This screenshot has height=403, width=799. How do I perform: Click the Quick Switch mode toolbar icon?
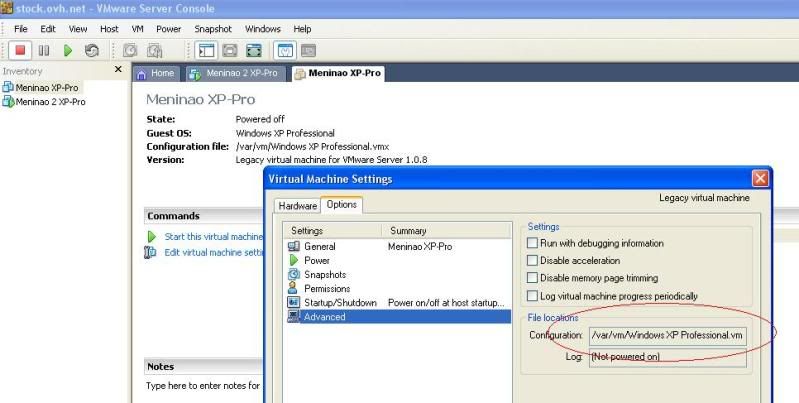[230, 50]
